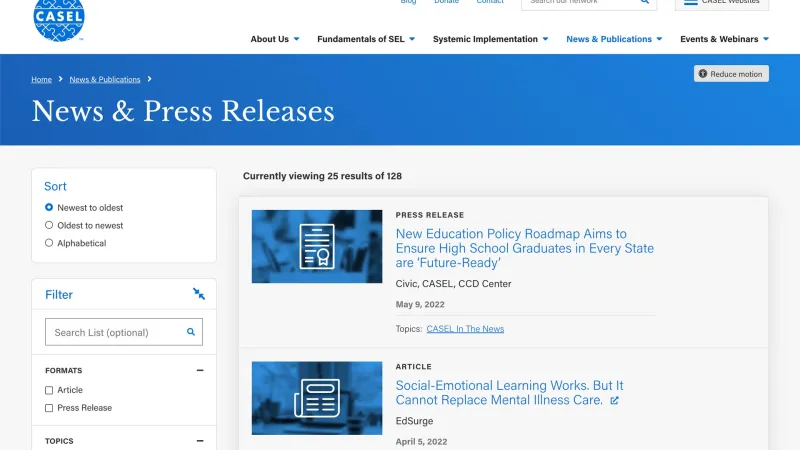Click the Reduce motion info icon
Viewport: 800px width, 450px height.
click(703, 74)
